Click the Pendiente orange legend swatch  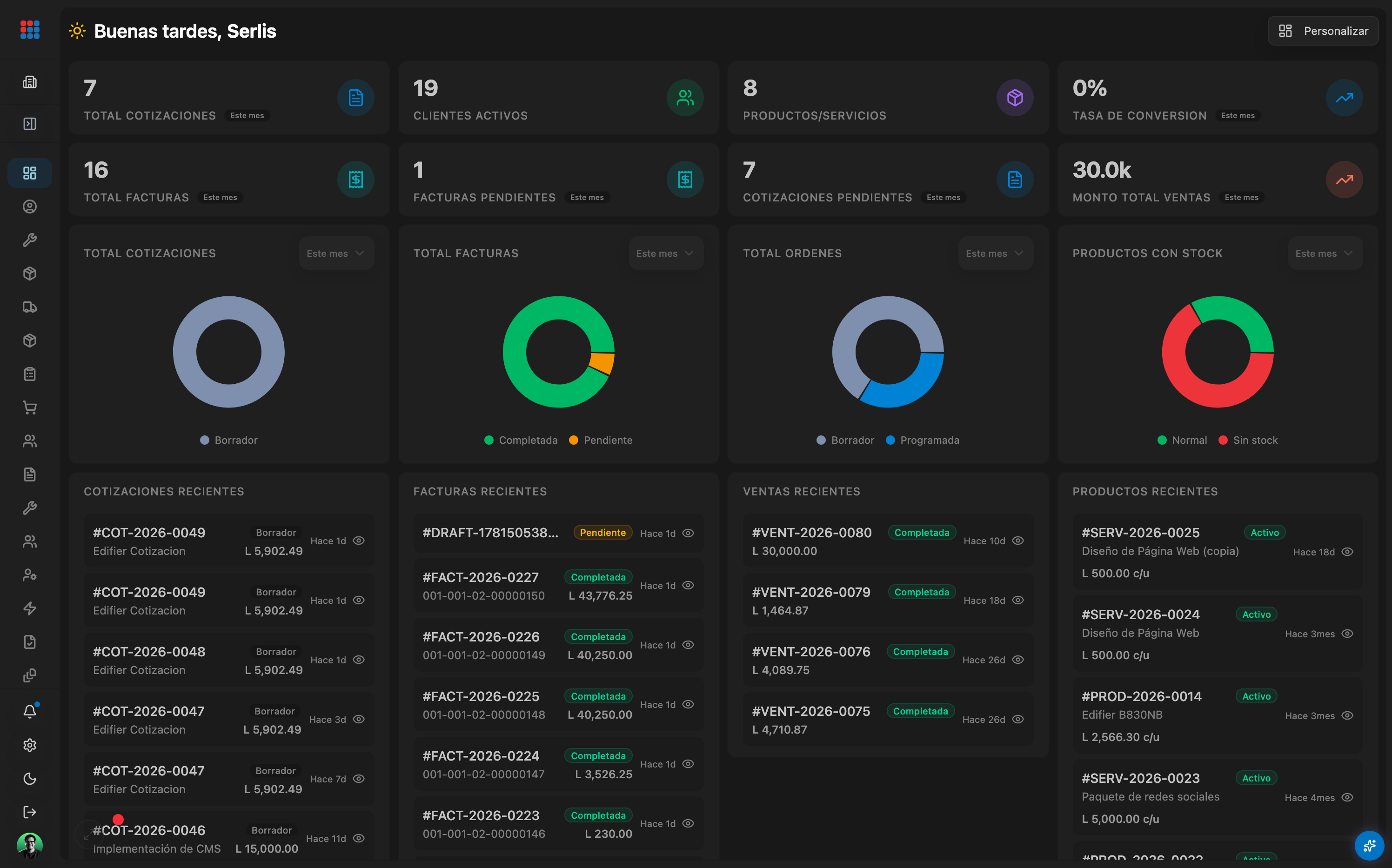[x=573, y=441]
